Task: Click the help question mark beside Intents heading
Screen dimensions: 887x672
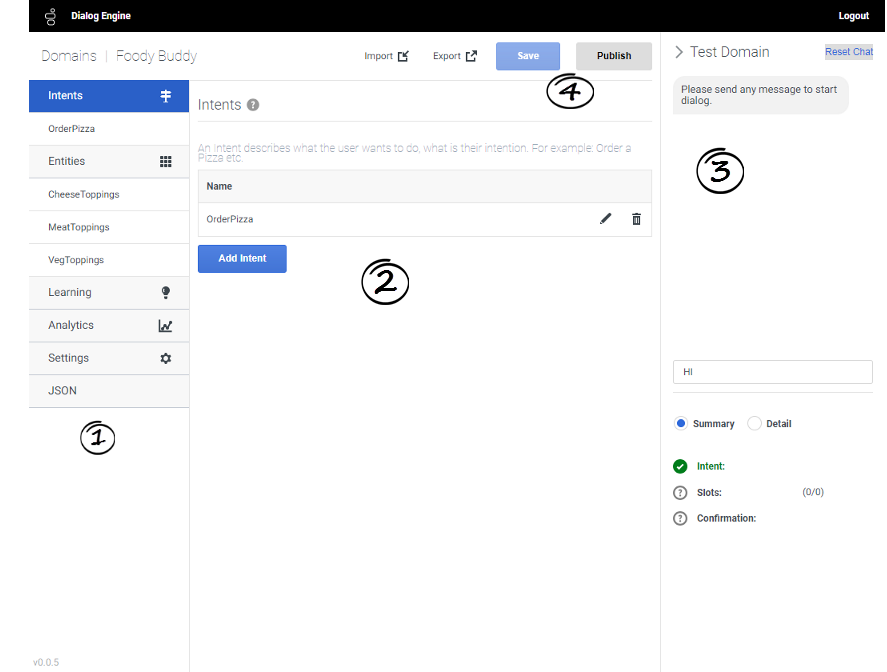Action: pos(253,105)
